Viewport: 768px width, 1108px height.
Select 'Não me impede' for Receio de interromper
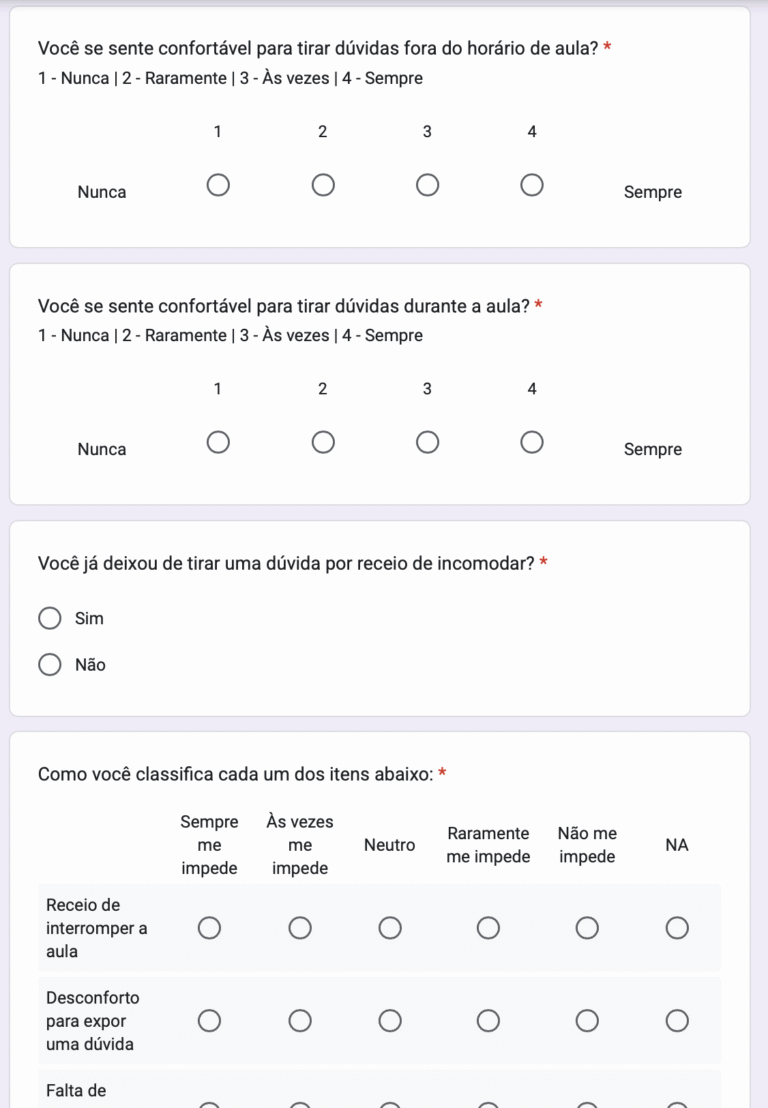tap(587, 929)
